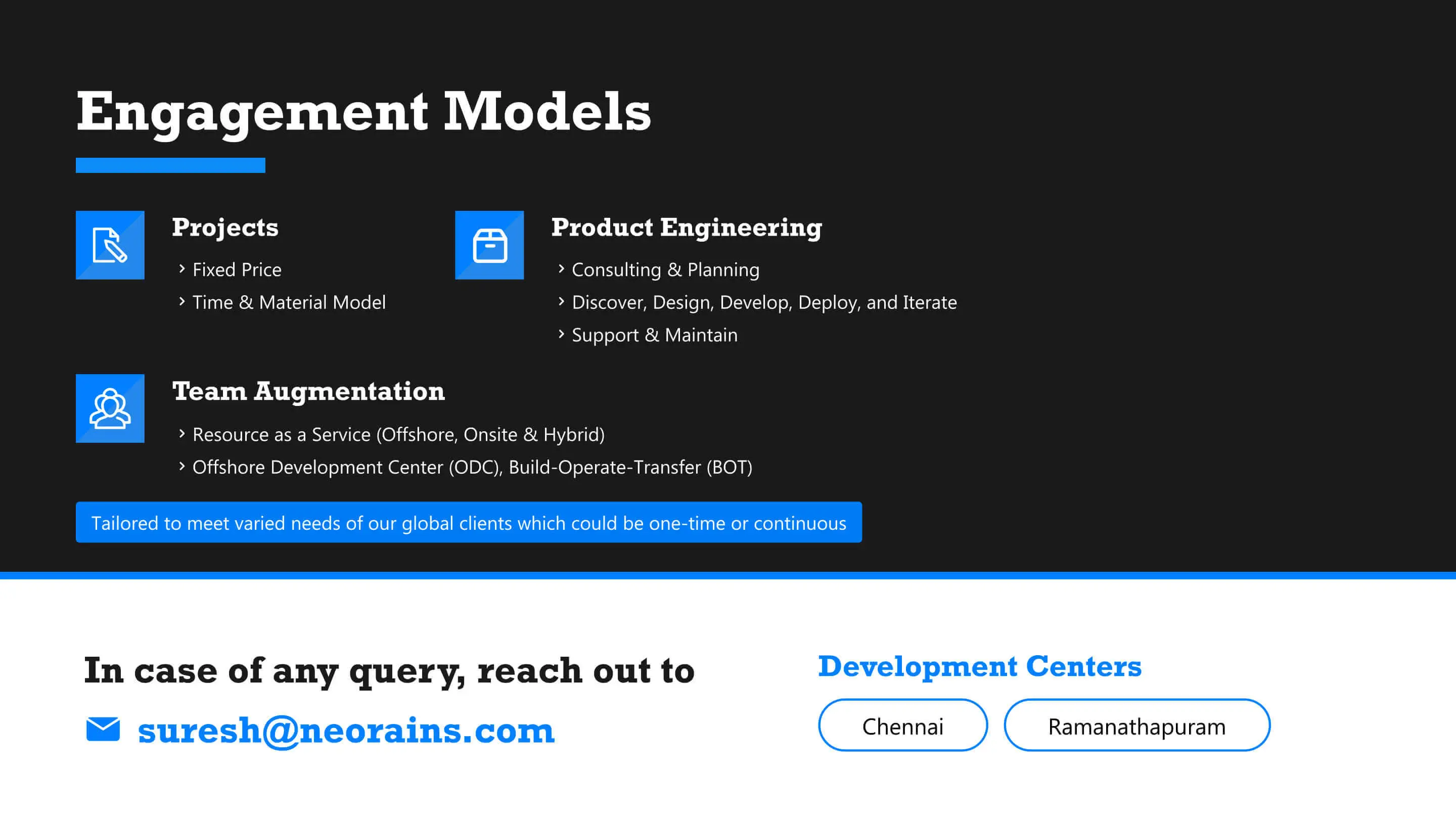Click the Team Augmentation people group icon
Image resolution: width=1456 pixels, height=819 pixels.
110,408
